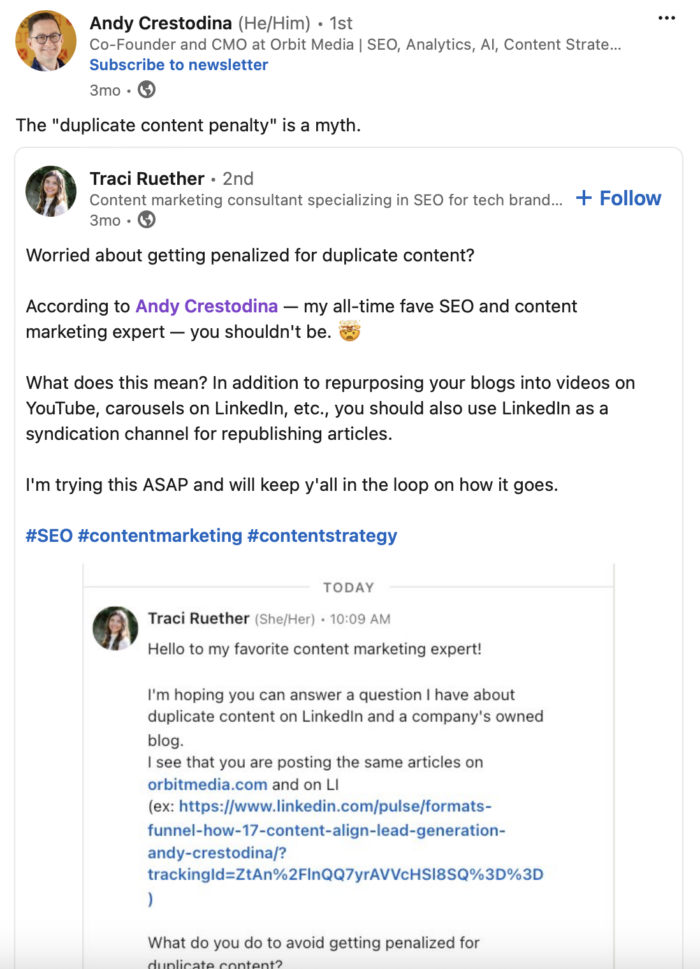Click the exploding head emoji
The width and height of the screenshot is (700, 969).
coord(349,331)
